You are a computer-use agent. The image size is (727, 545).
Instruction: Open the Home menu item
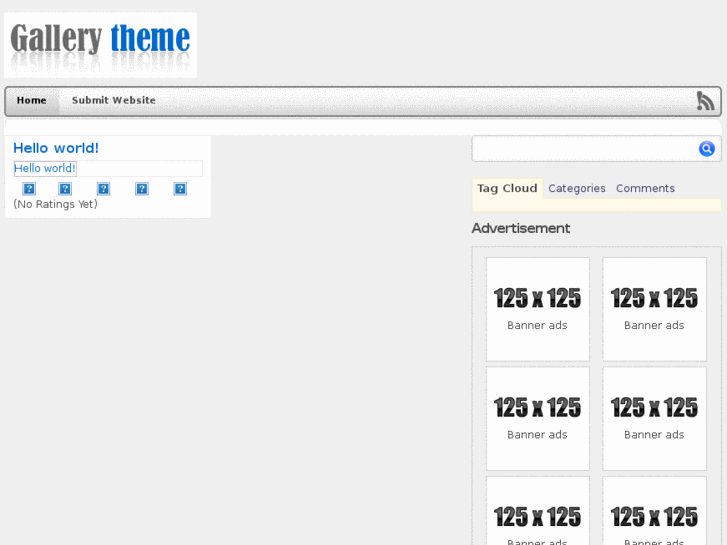coord(32,100)
